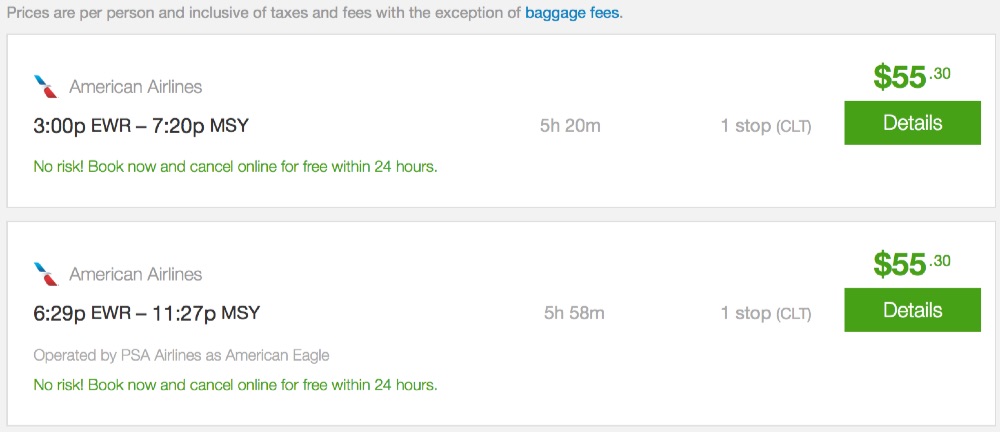Click the 5h 20m flight duration
The width and height of the screenshot is (1000, 432).
[x=570, y=126]
